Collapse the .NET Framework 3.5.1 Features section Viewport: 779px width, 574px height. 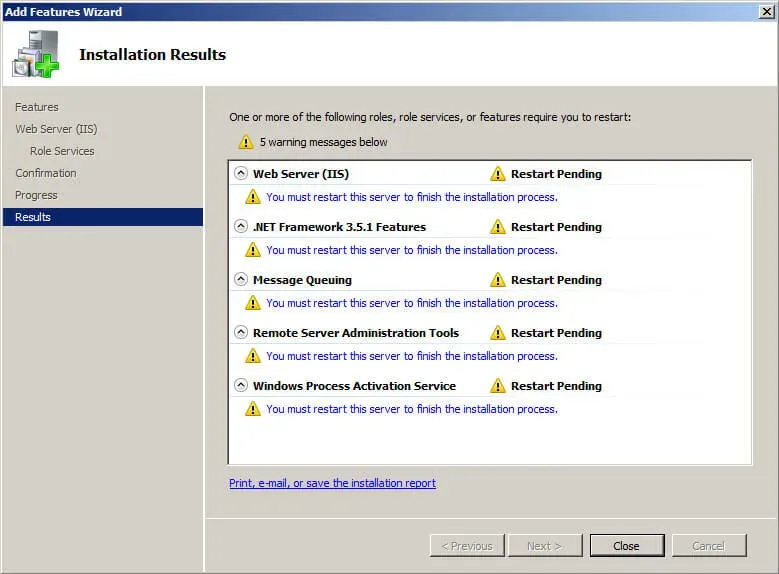(241, 227)
